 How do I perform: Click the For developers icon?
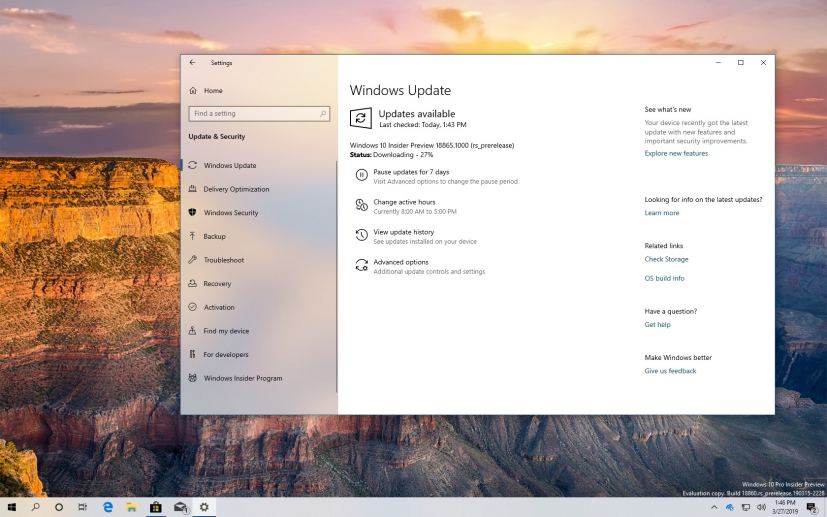pos(193,354)
